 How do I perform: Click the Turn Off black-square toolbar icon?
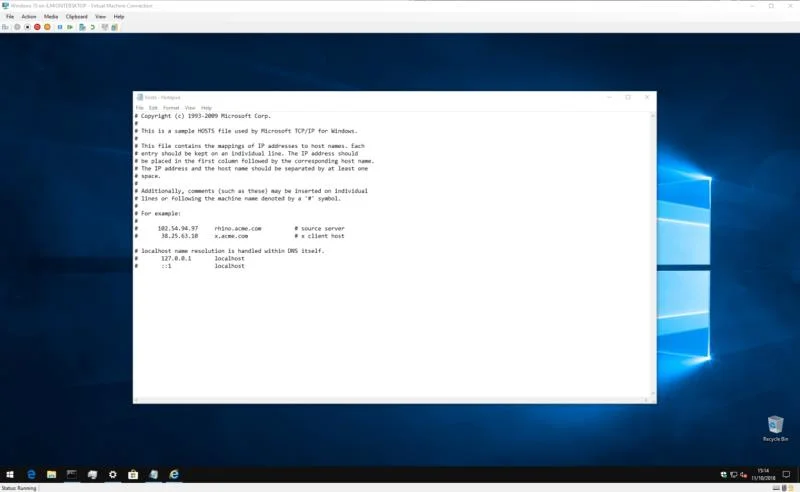point(28,27)
